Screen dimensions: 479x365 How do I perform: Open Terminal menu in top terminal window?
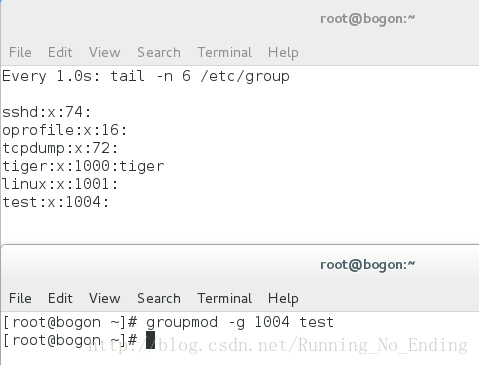pyautogui.click(x=225, y=52)
